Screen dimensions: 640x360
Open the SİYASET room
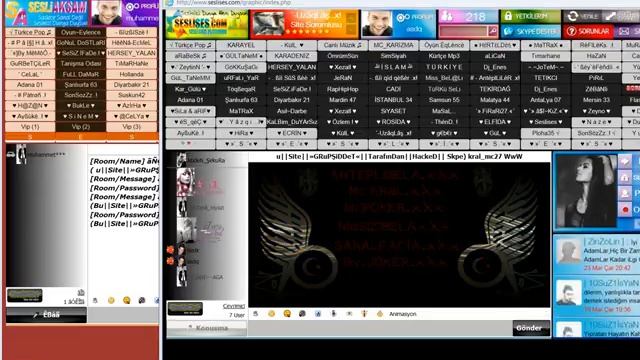[x=393, y=111]
